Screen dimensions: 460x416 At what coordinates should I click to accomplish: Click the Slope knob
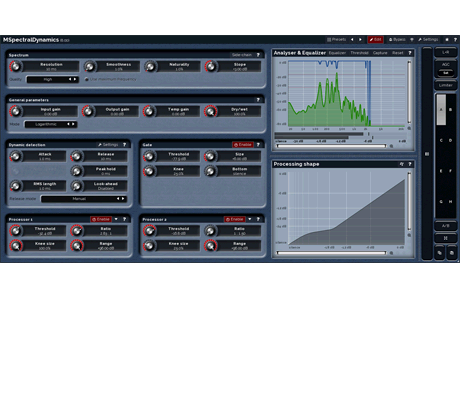tap(211, 66)
